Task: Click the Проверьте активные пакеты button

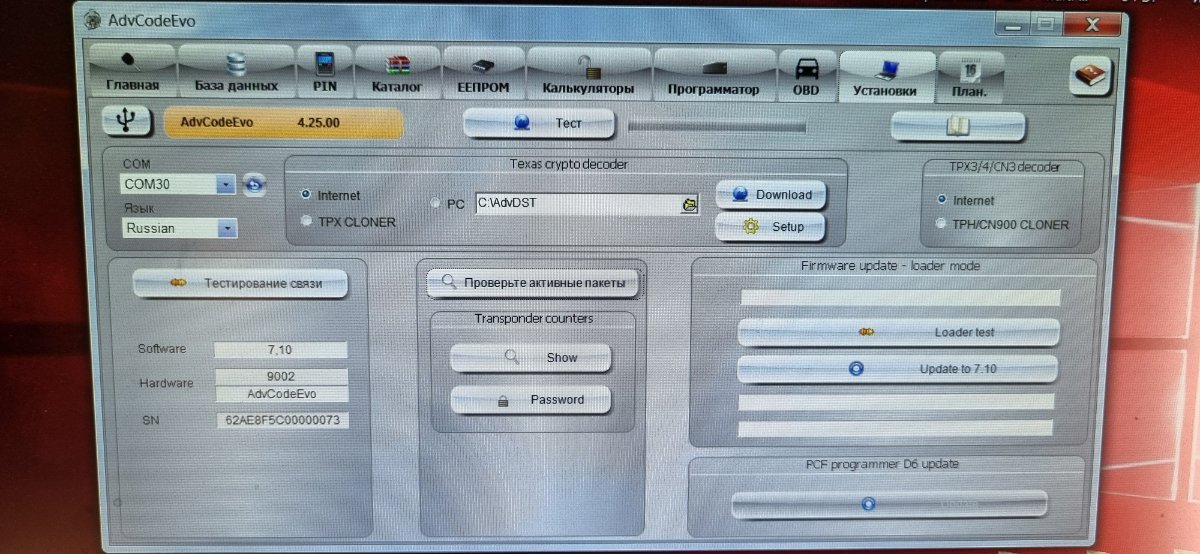Action: click(533, 283)
